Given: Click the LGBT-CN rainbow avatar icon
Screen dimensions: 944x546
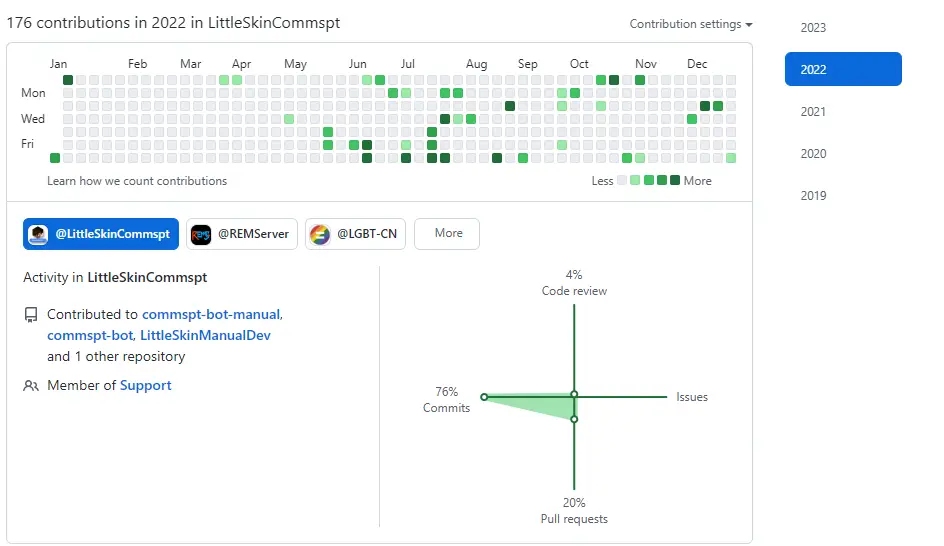Looking at the screenshot, I should (320, 234).
